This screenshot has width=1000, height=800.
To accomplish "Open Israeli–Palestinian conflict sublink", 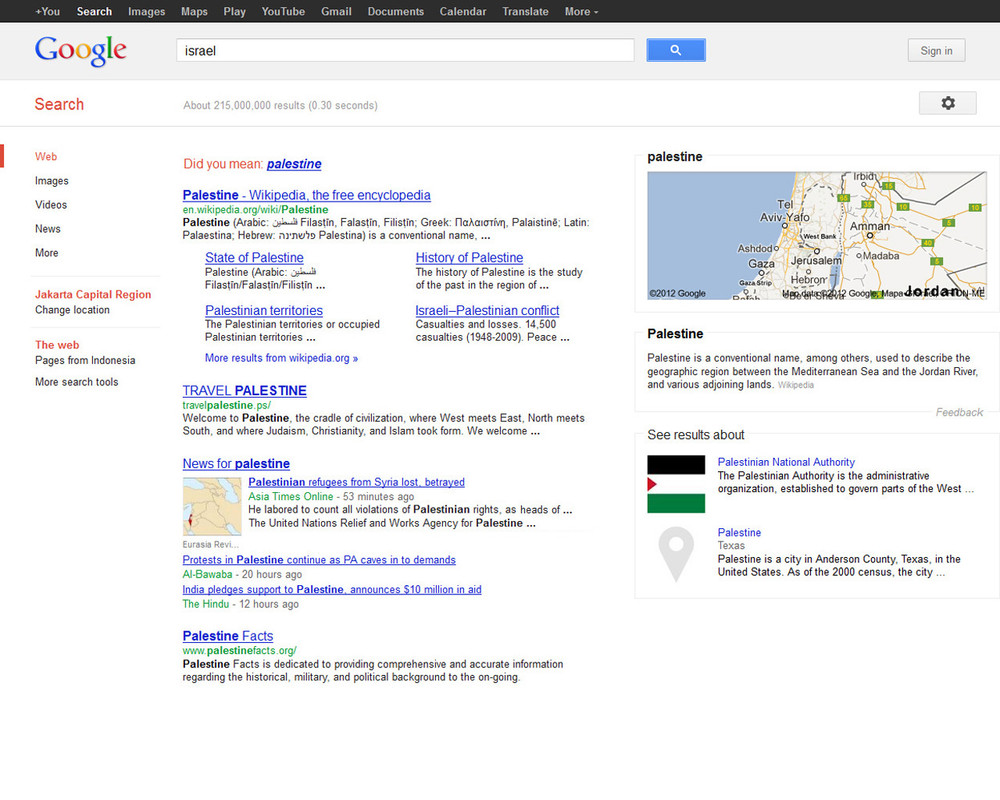I will point(487,311).
